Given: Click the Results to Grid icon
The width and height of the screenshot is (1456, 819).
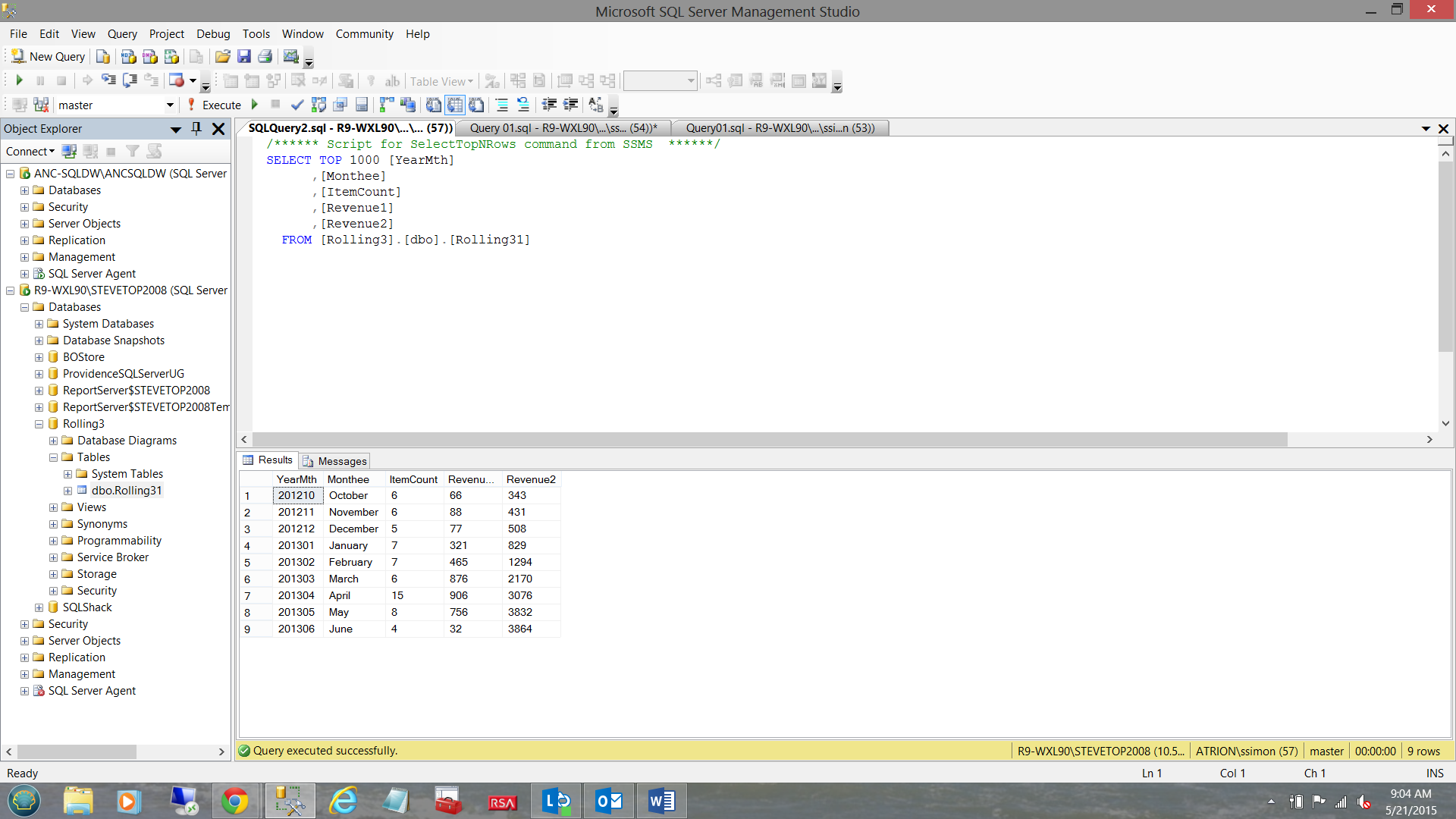Looking at the screenshot, I should tap(455, 105).
